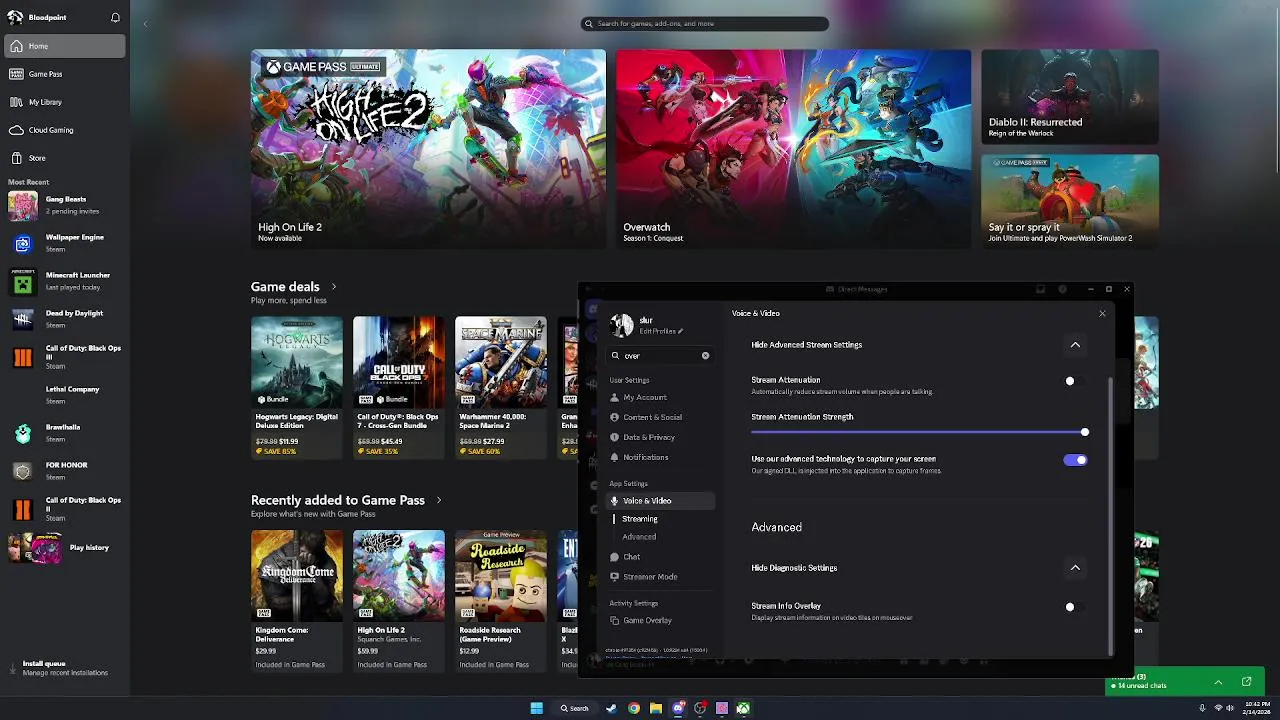Open Lethal Company from recent list

pos(65,395)
